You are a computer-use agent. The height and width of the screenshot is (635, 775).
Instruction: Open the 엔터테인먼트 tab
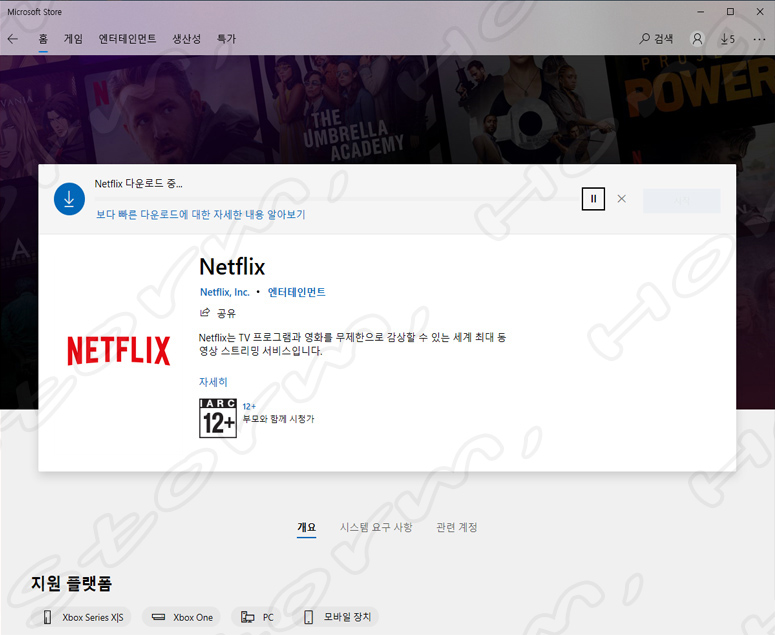(128, 39)
